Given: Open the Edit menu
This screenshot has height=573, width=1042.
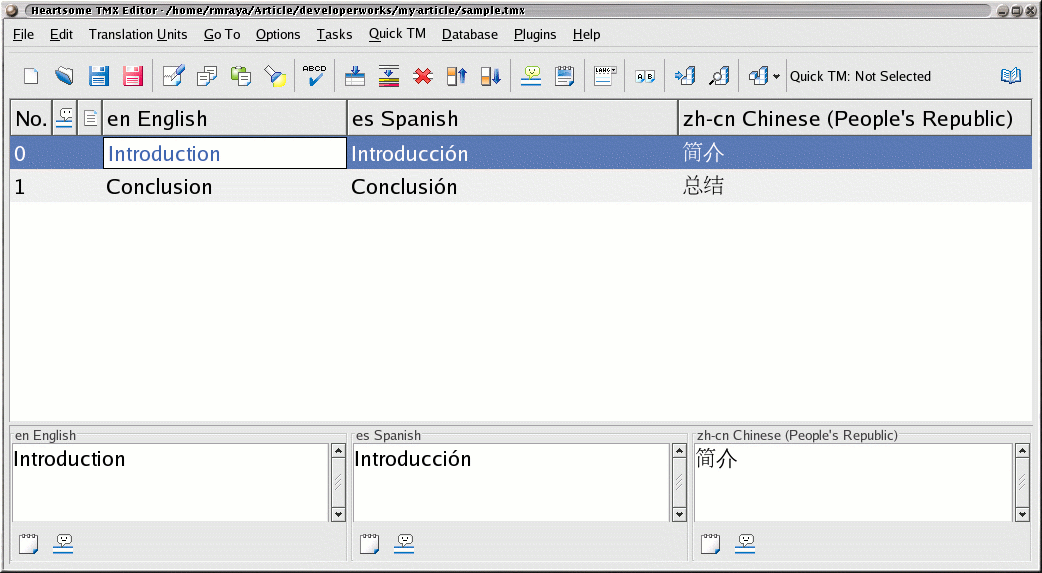Looking at the screenshot, I should 61,35.
